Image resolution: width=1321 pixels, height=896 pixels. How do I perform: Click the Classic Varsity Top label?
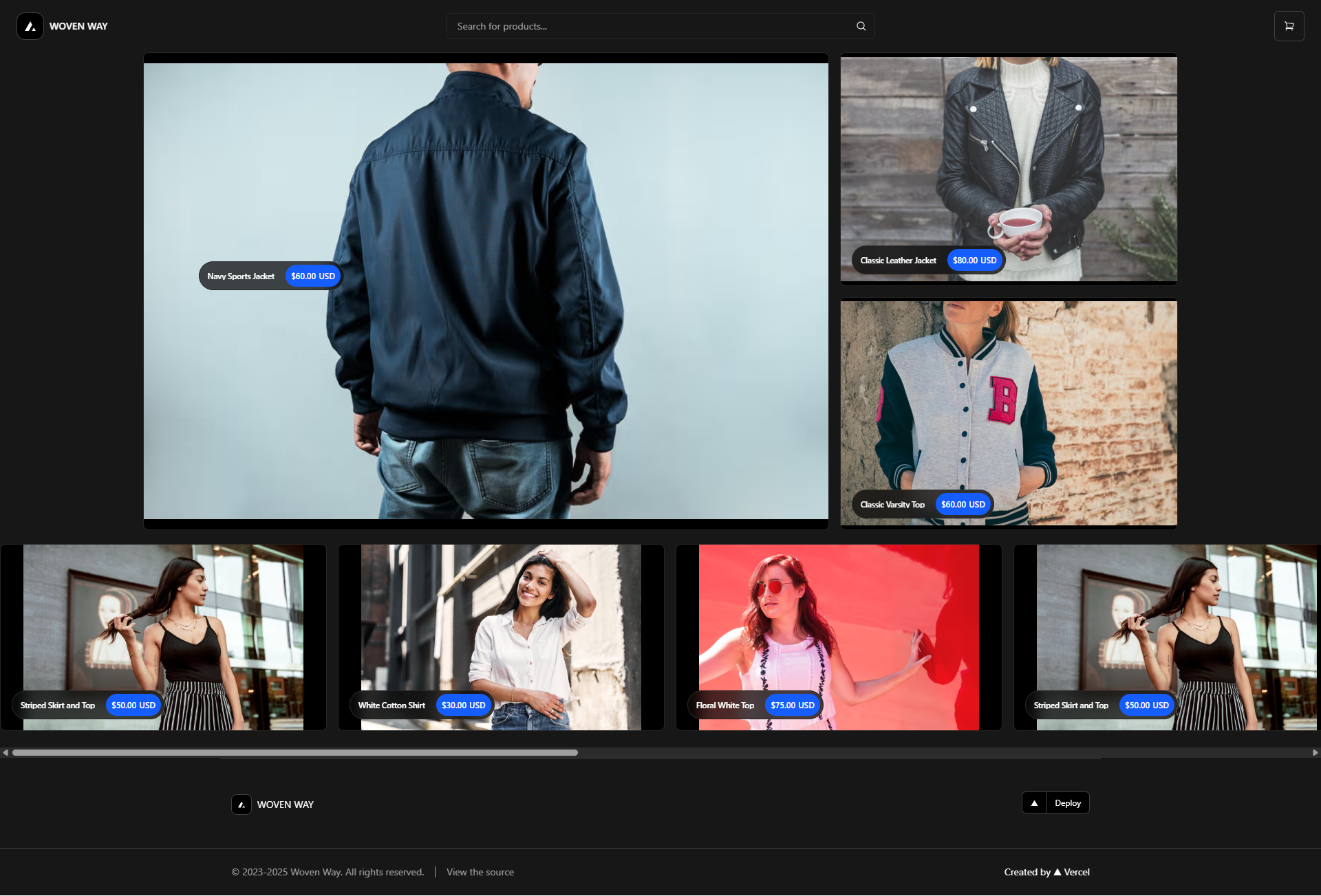point(892,505)
